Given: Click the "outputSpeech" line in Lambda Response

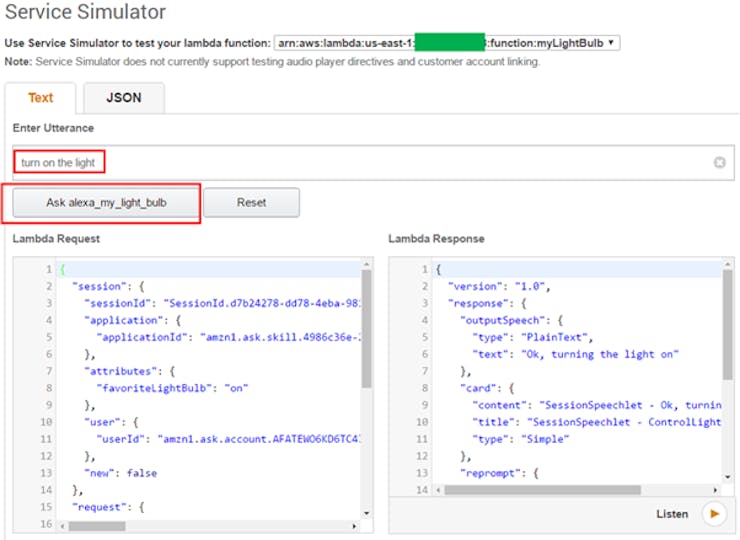Looking at the screenshot, I should [x=512, y=320].
